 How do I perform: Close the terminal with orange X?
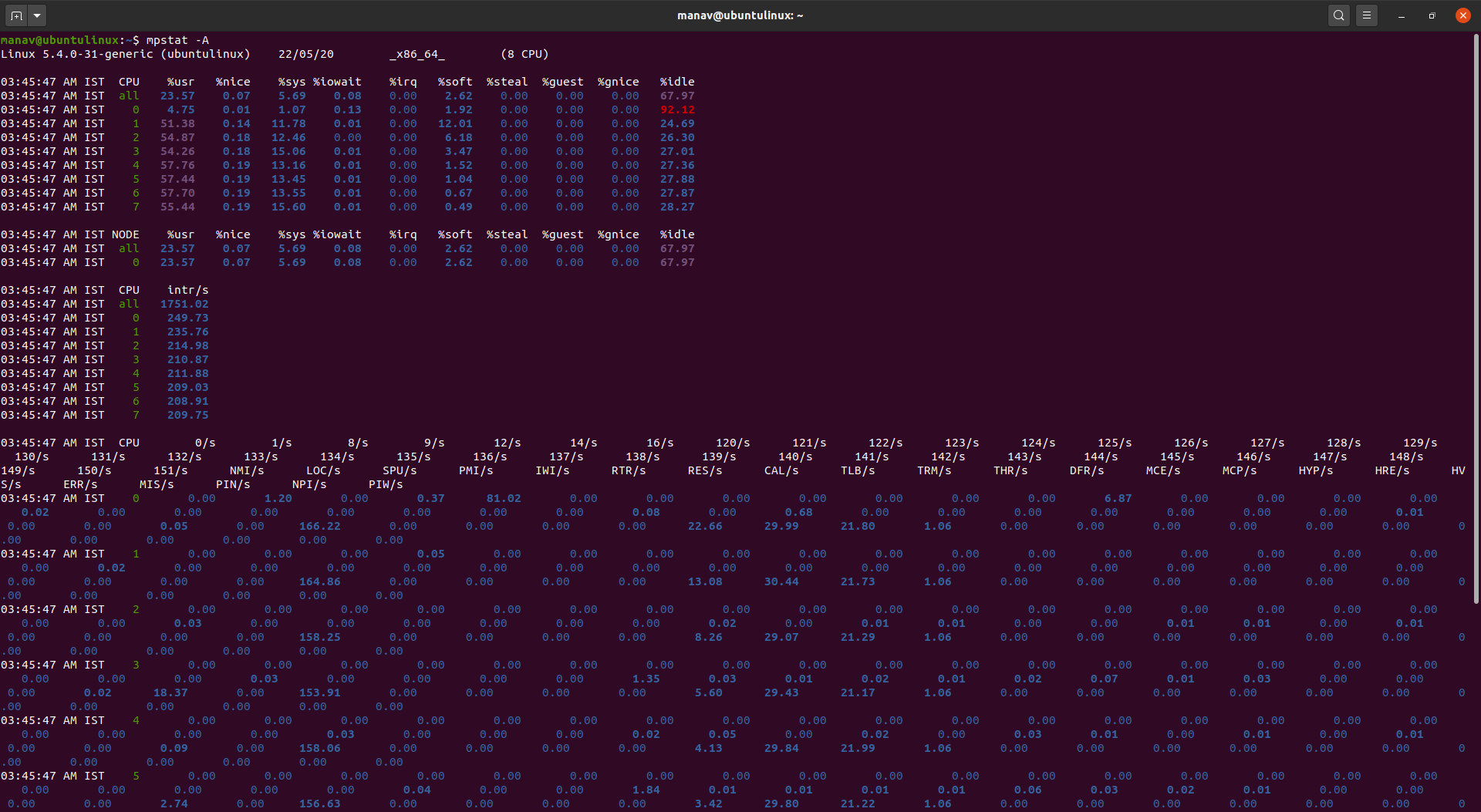pos(1463,15)
